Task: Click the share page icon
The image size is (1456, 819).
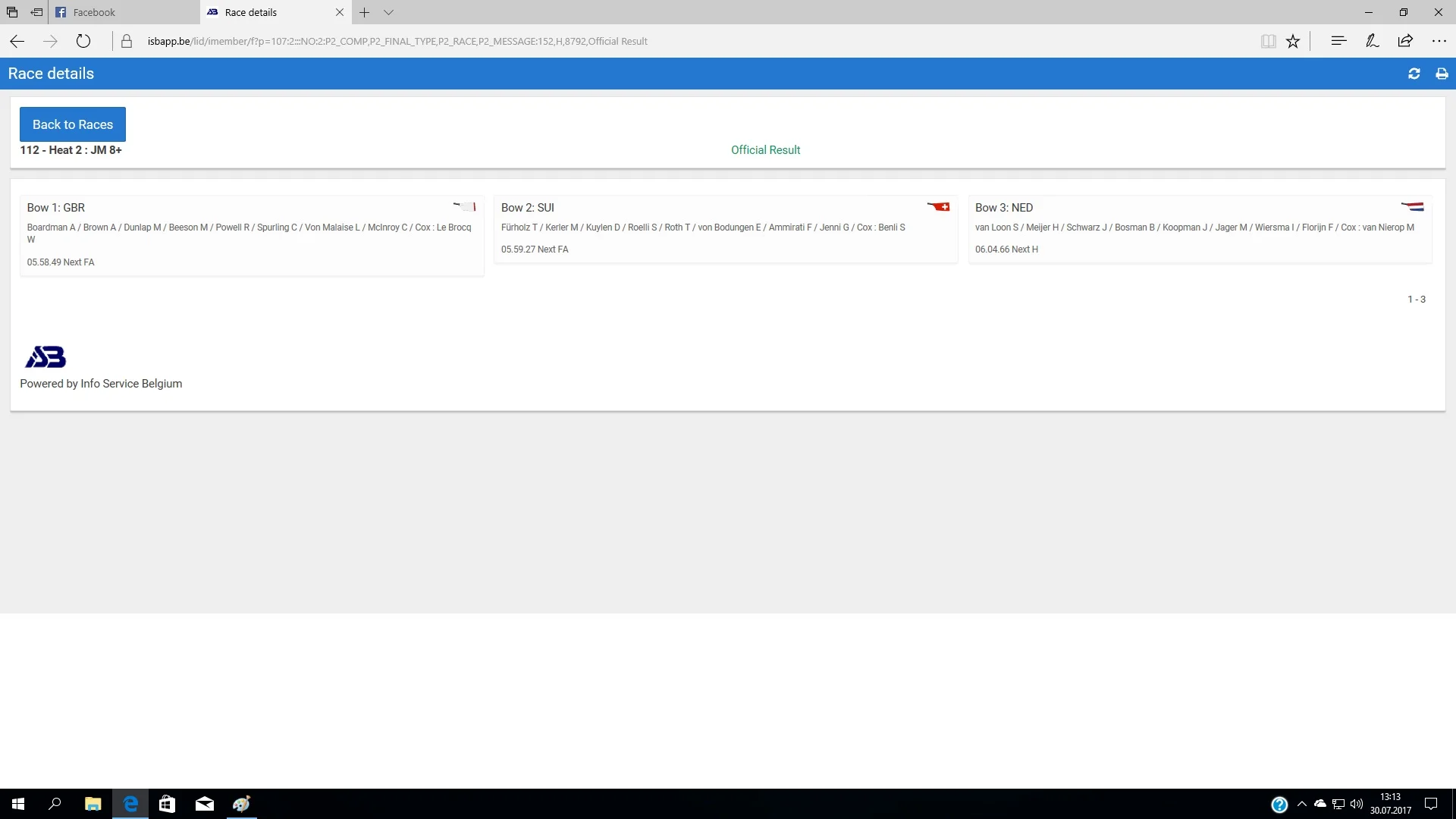Action: [1405, 41]
